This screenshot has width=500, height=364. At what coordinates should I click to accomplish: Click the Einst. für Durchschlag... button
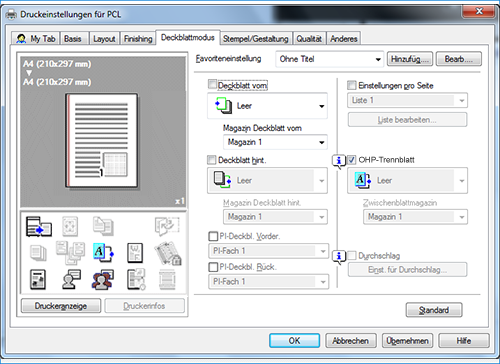point(407,270)
